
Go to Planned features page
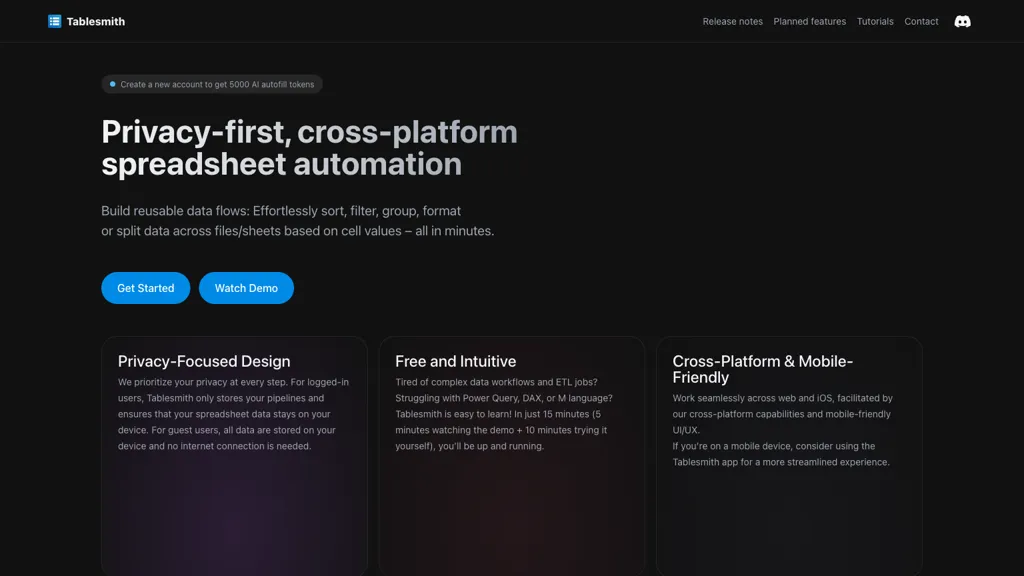click(809, 22)
